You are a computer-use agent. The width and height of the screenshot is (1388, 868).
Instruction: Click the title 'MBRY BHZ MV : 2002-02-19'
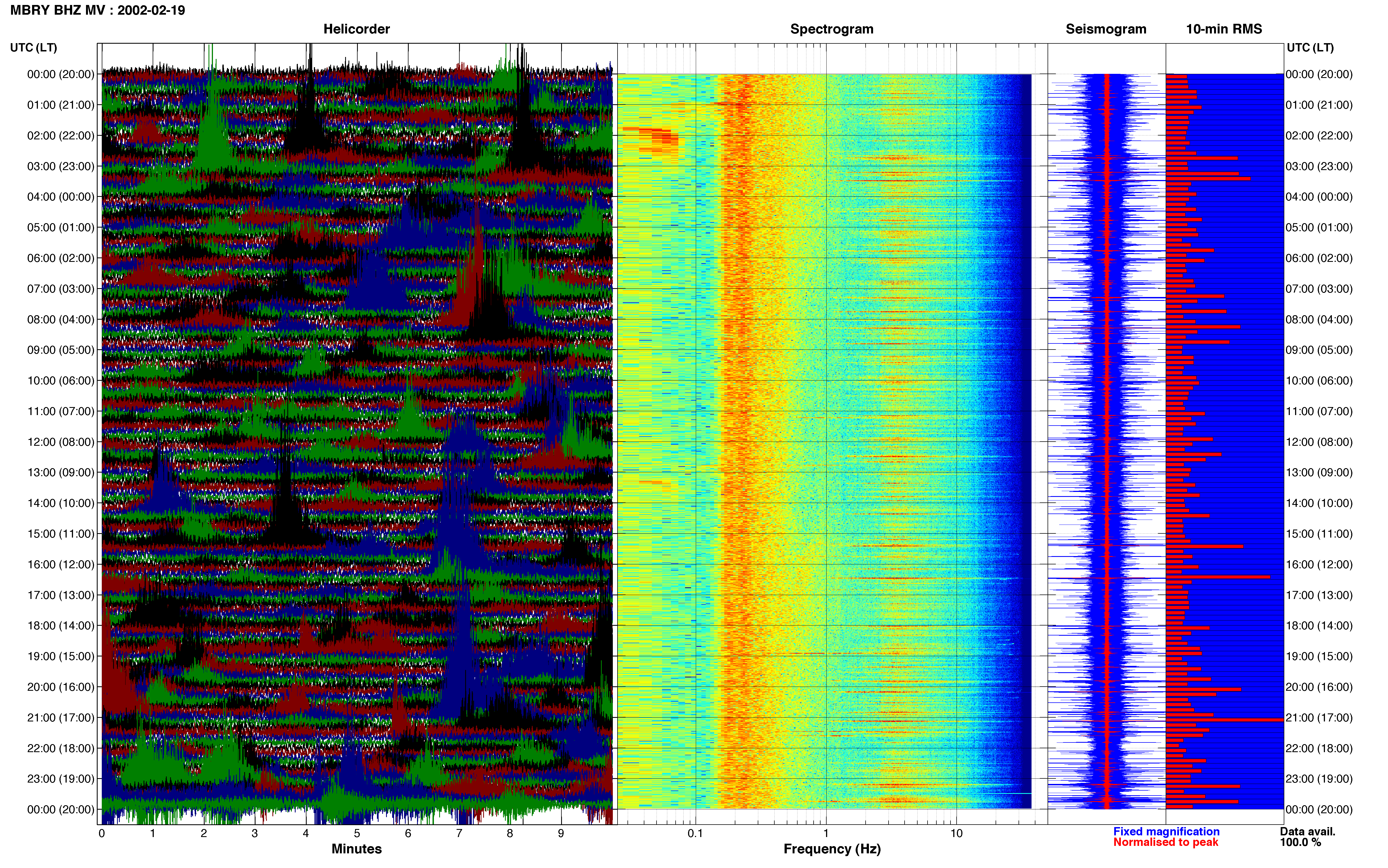98,10
